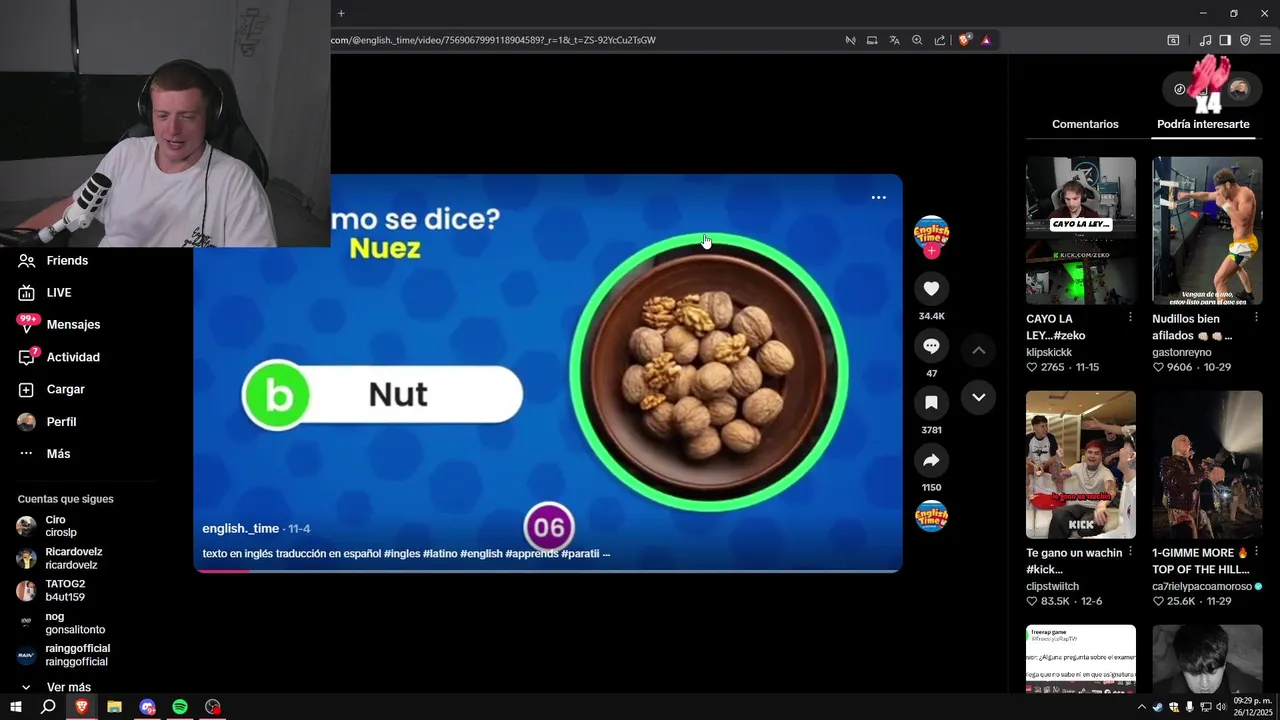Click ca7rielypacoamoroso author name
Image resolution: width=1280 pixels, height=720 pixels.
click(1202, 587)
